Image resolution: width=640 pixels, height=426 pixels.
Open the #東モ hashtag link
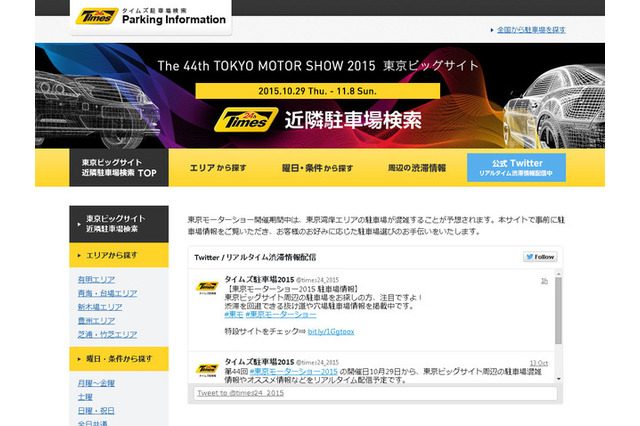click(x=234, y=315)
